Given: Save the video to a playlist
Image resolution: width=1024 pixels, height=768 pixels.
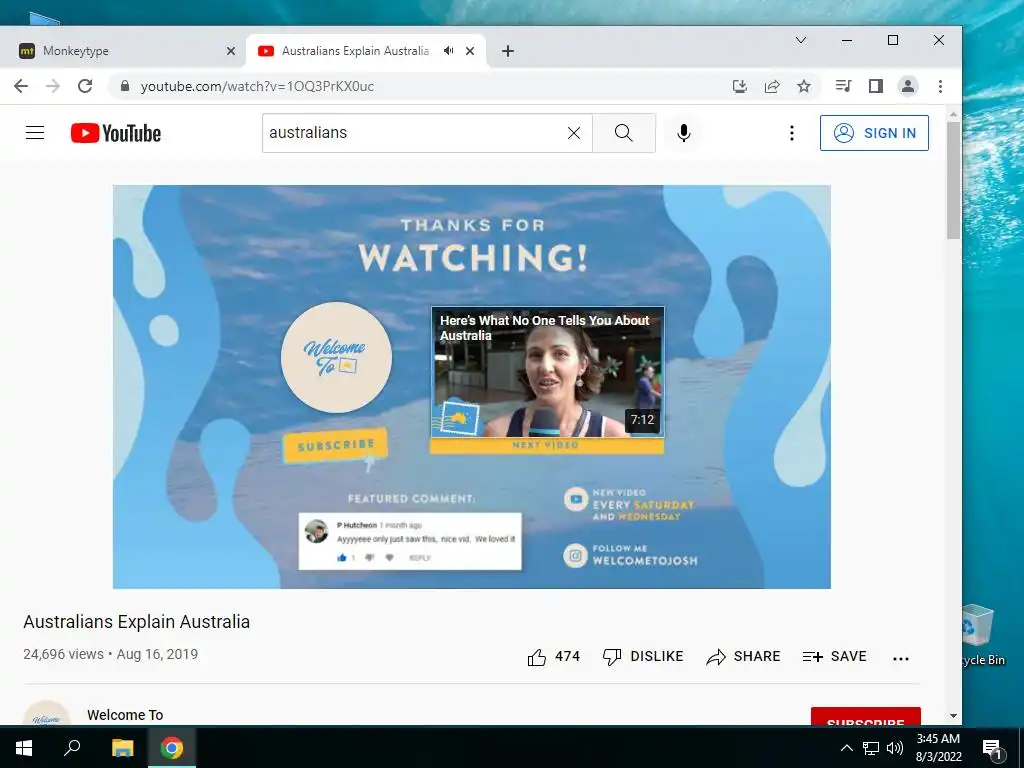Looking at the screenshot, I should point(835,656).
